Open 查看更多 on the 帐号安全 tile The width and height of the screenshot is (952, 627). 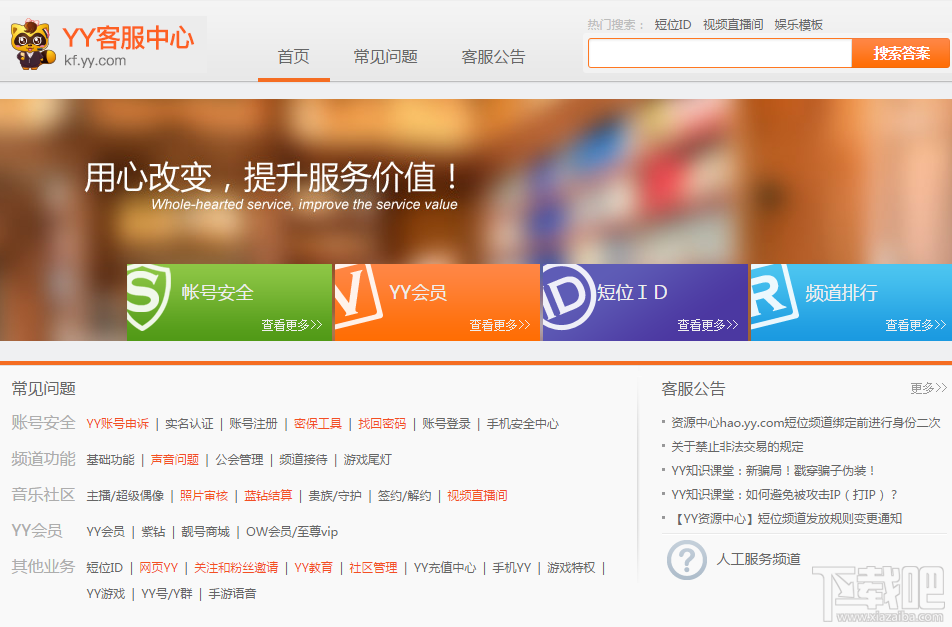click(292, 325)
